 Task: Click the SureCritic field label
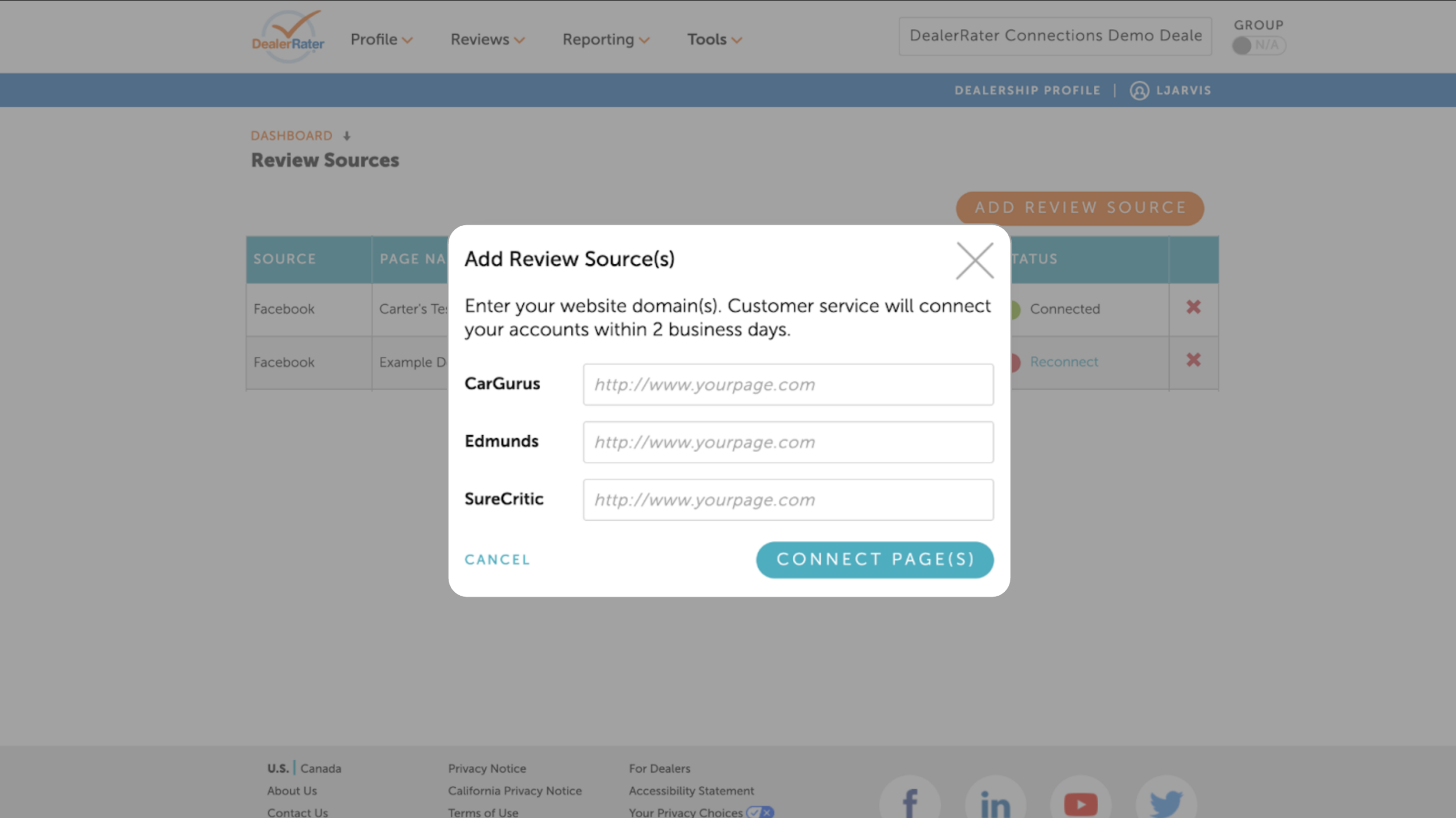(x=504, y=499)
